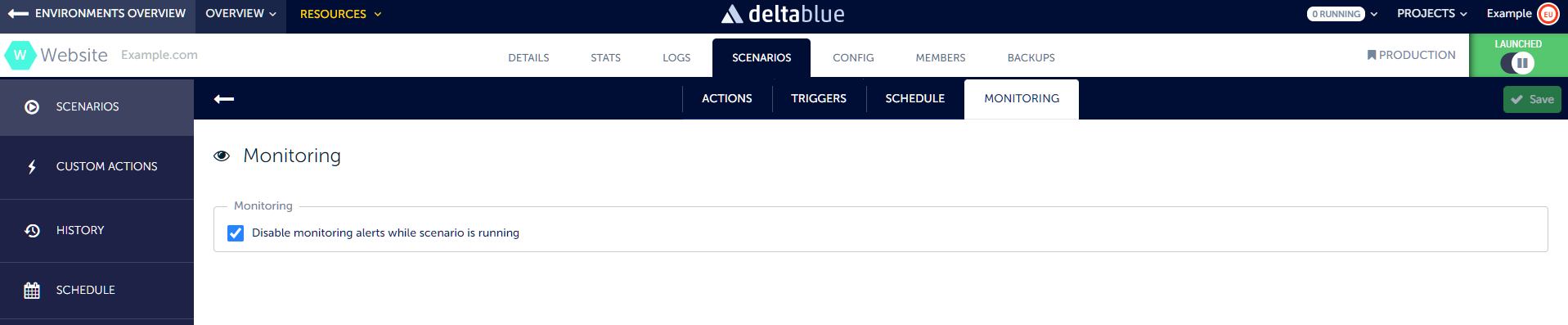1568x325 pixels.
Task: Open the Backups tab
Action: (1031, 58)
